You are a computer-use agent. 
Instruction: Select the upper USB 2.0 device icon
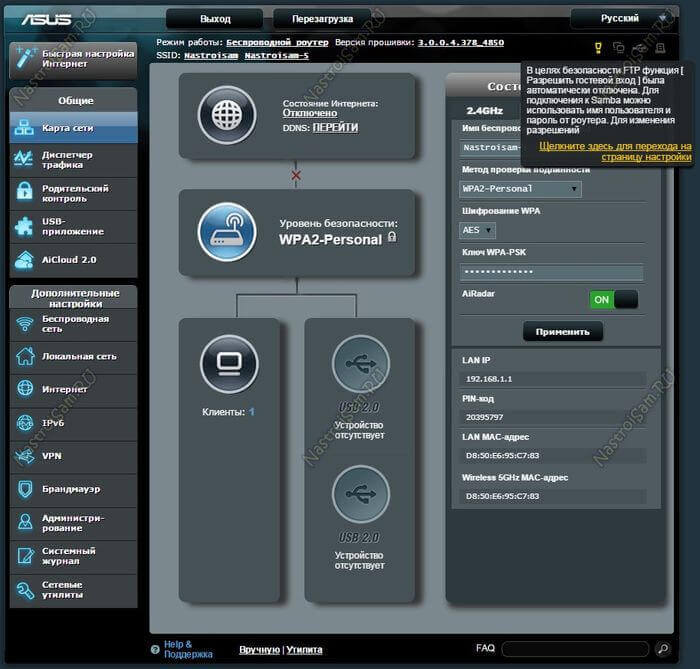(361, 364)
